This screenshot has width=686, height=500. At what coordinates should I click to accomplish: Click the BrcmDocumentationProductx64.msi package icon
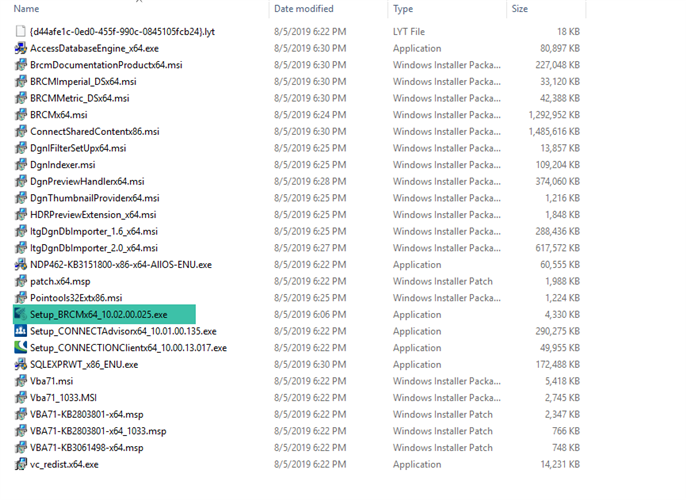pos(21,65)
